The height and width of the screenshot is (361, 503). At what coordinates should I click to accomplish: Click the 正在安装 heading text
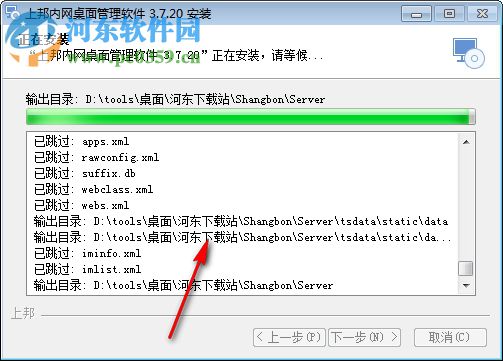point(43,40)
